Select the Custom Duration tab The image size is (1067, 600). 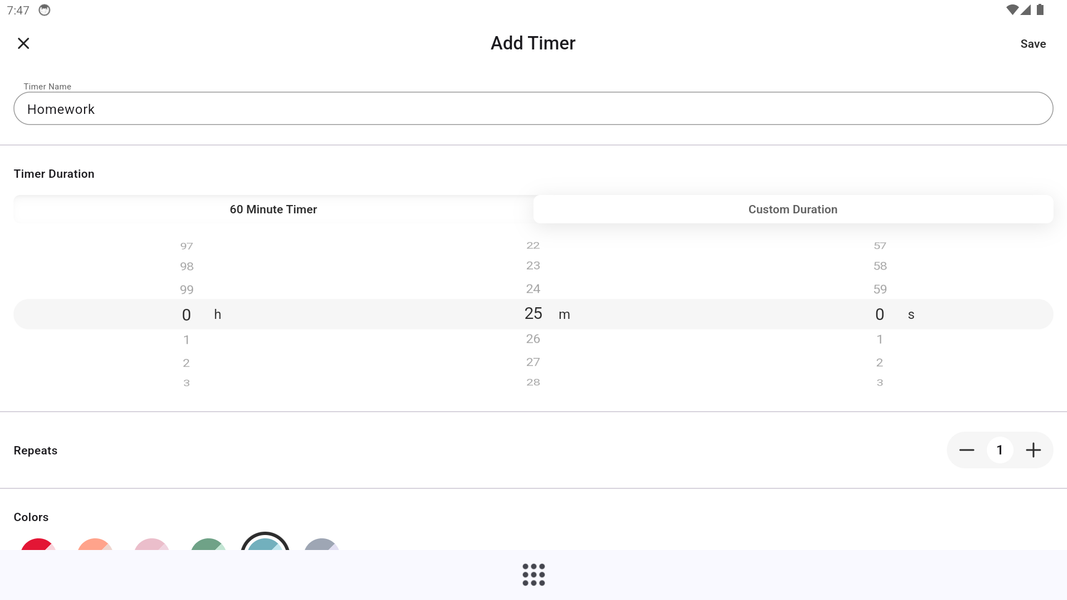coord(793,210)
